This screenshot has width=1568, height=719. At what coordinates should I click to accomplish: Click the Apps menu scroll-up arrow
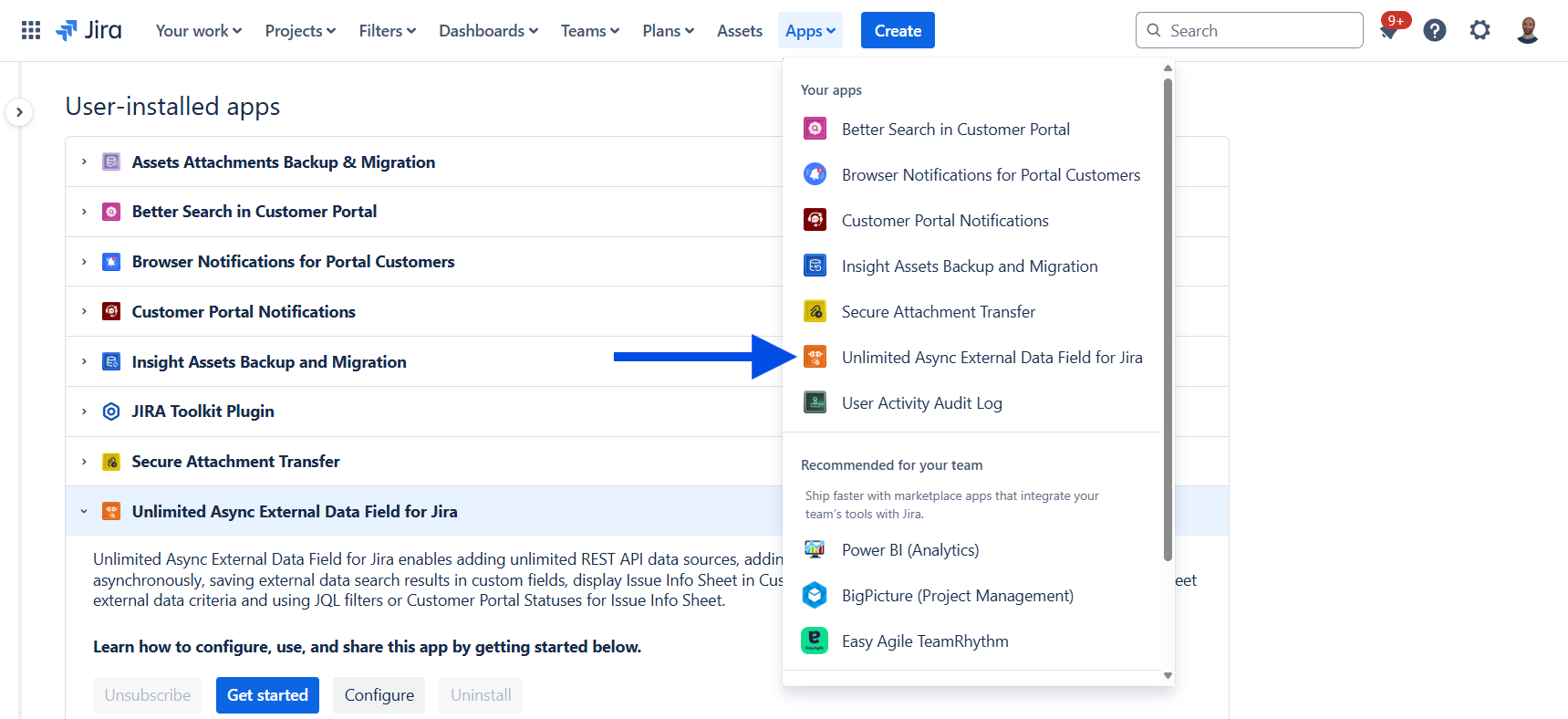coord(1168,68)
